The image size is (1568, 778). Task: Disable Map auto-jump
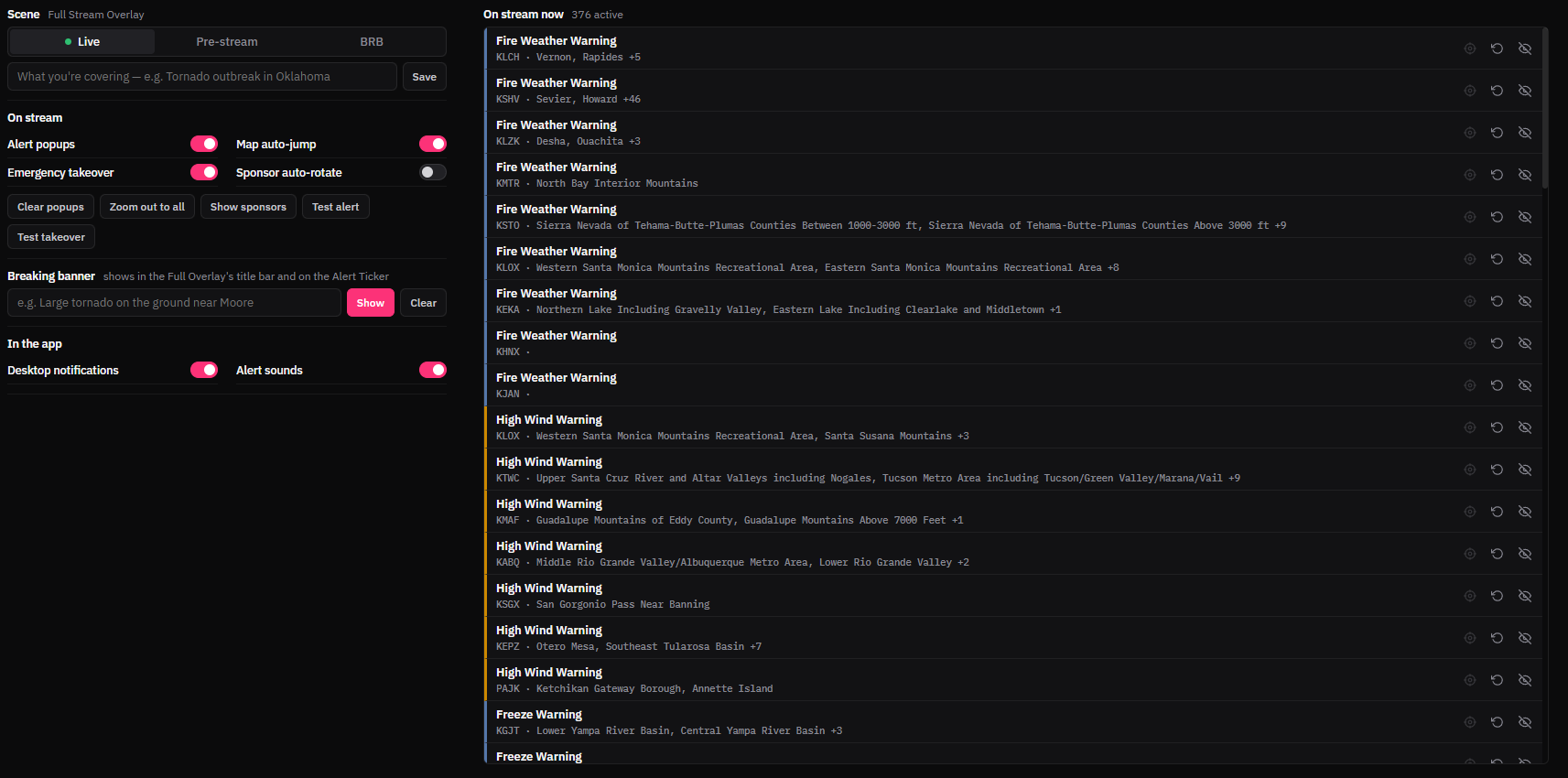pyautogui.click(x=433, y=144)
